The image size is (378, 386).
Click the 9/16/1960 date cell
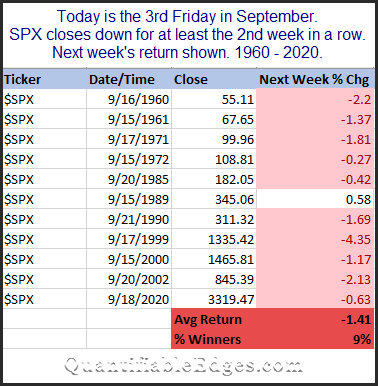pyautogui.click(x=129, y=99)
